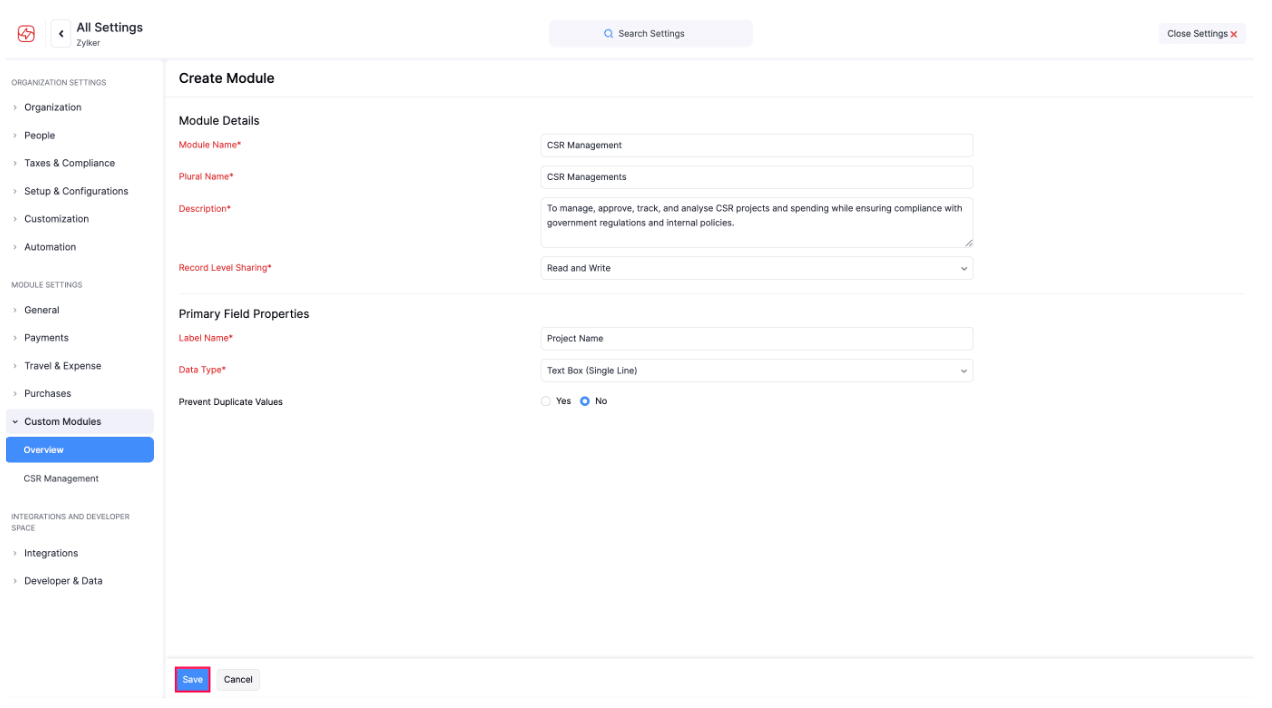Click the Cancel button

(238, 679)
